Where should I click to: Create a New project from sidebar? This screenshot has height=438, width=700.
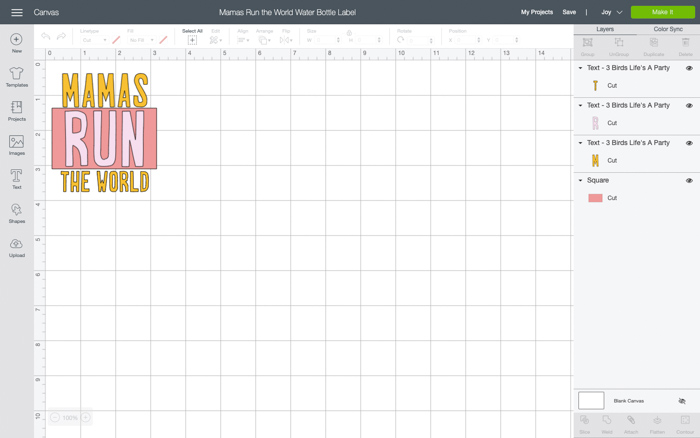17,43
